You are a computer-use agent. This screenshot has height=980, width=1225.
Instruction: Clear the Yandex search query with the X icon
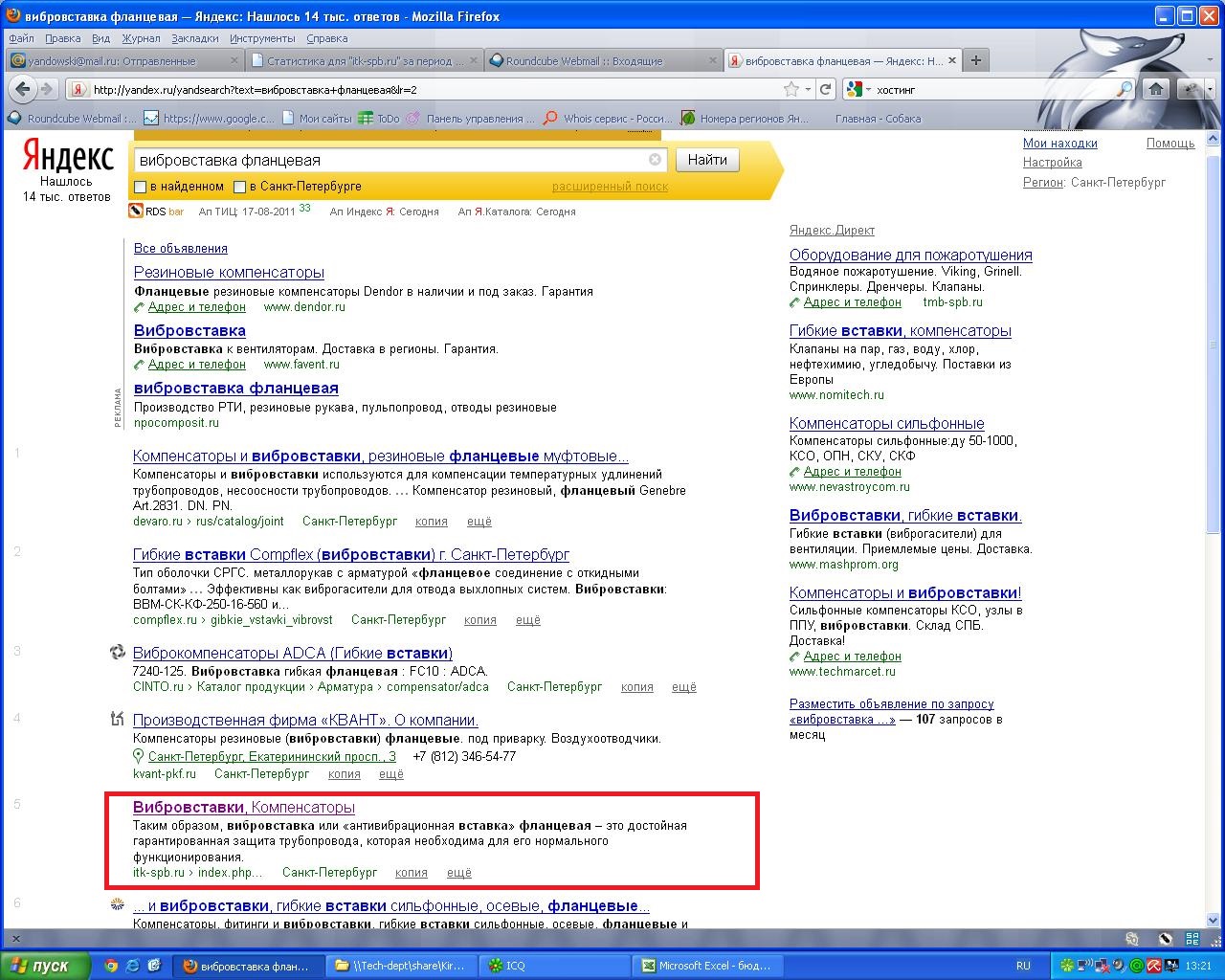655,160
